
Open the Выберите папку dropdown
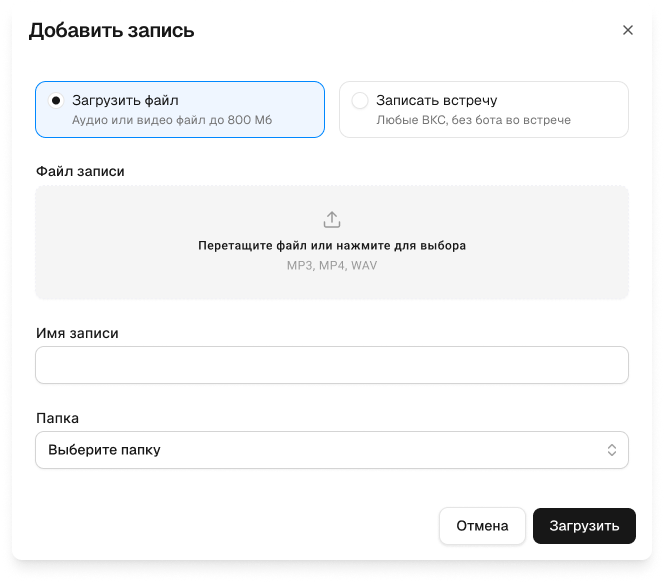point(332,450)
